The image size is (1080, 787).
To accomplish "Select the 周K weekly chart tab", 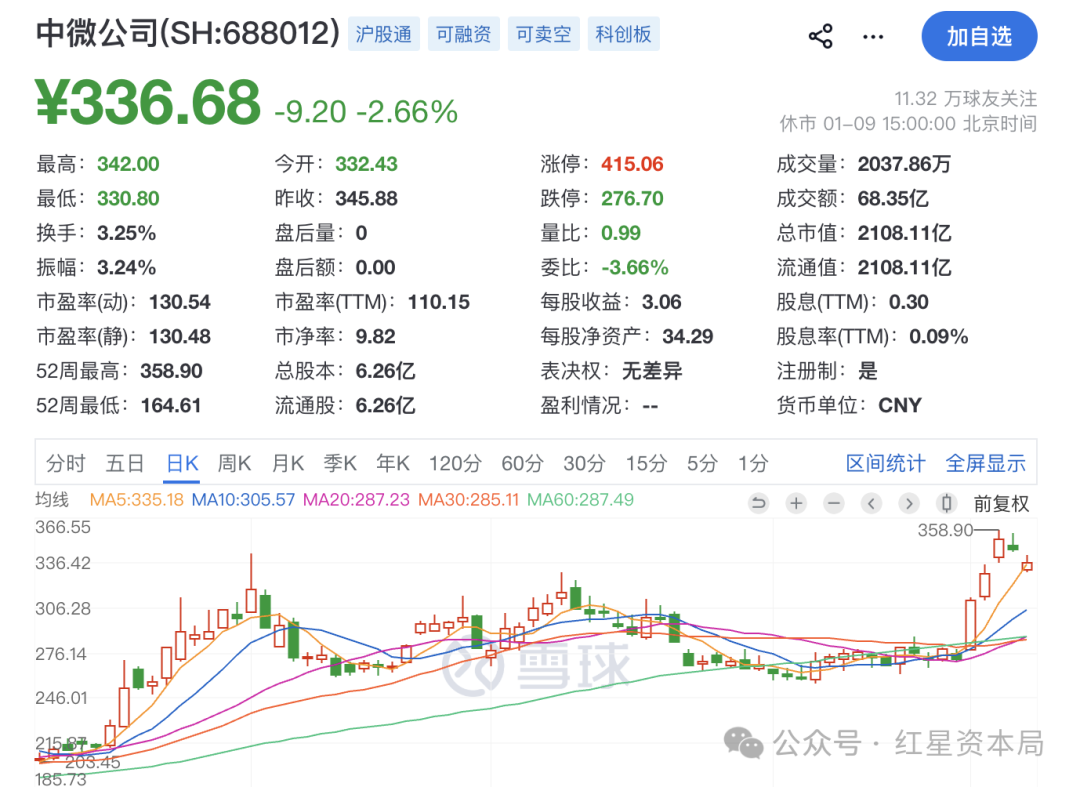I will 234,463.
